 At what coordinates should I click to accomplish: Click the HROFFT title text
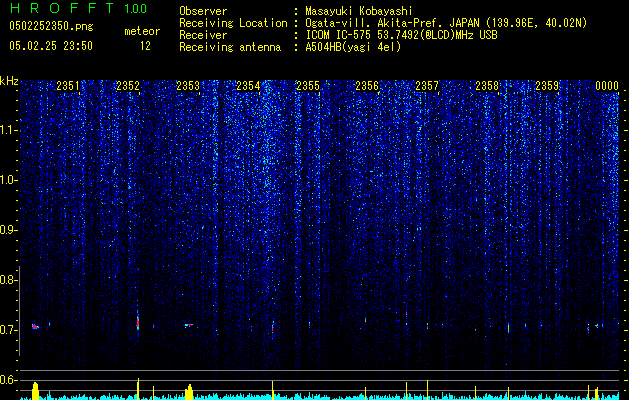[64, 8]
